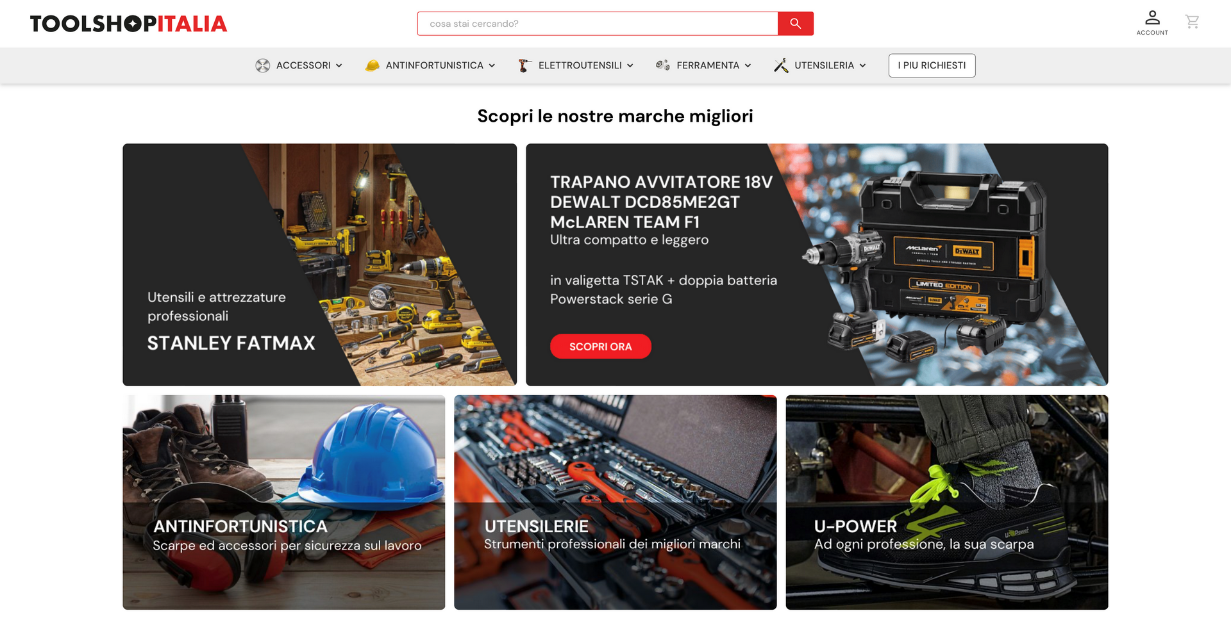Expand the Antinfortunistica dropdown chevron

click(492, 66)
